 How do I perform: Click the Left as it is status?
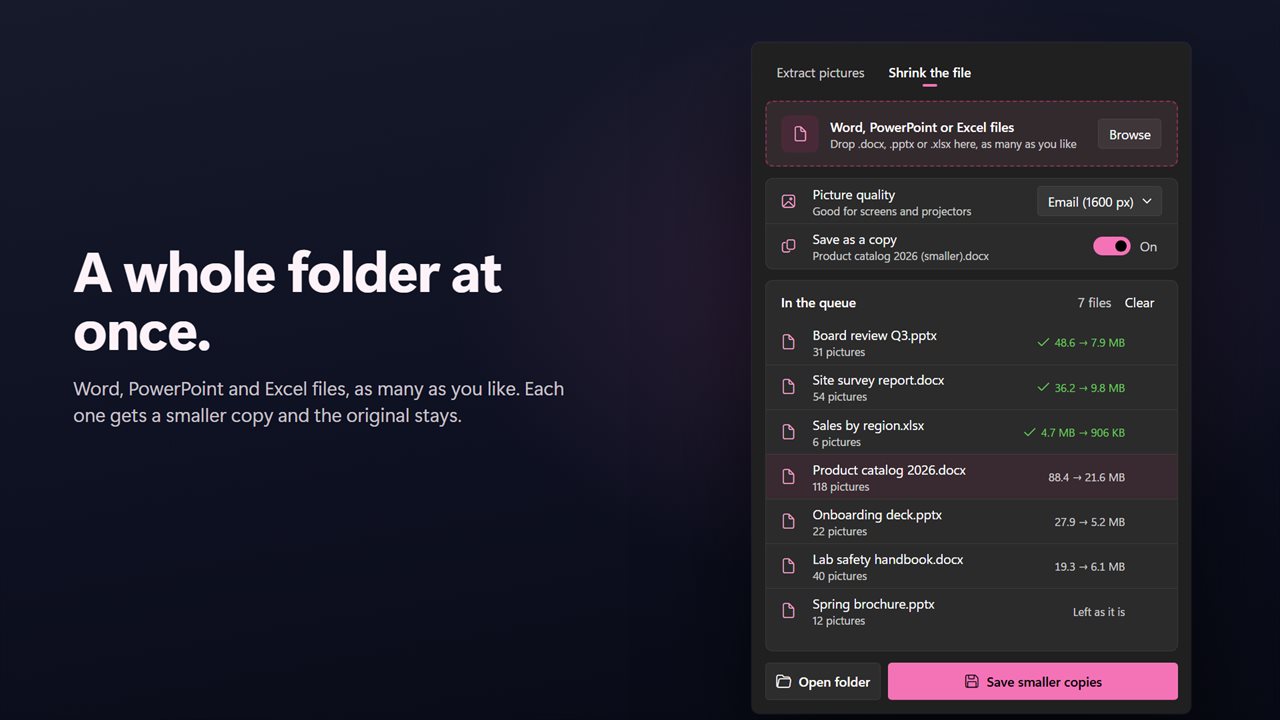pyautogui.click(x=1099, y=612)
